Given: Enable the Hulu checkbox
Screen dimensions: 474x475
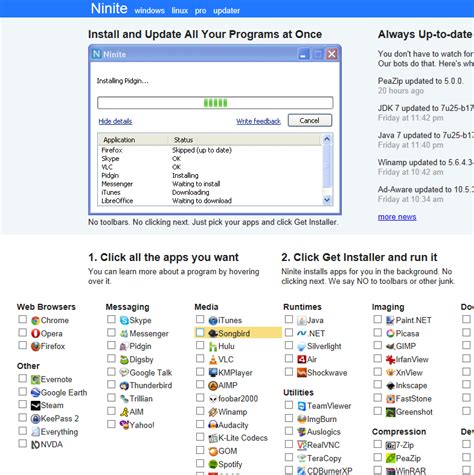Looking at the screenshot, I should (x=200, y=345).
